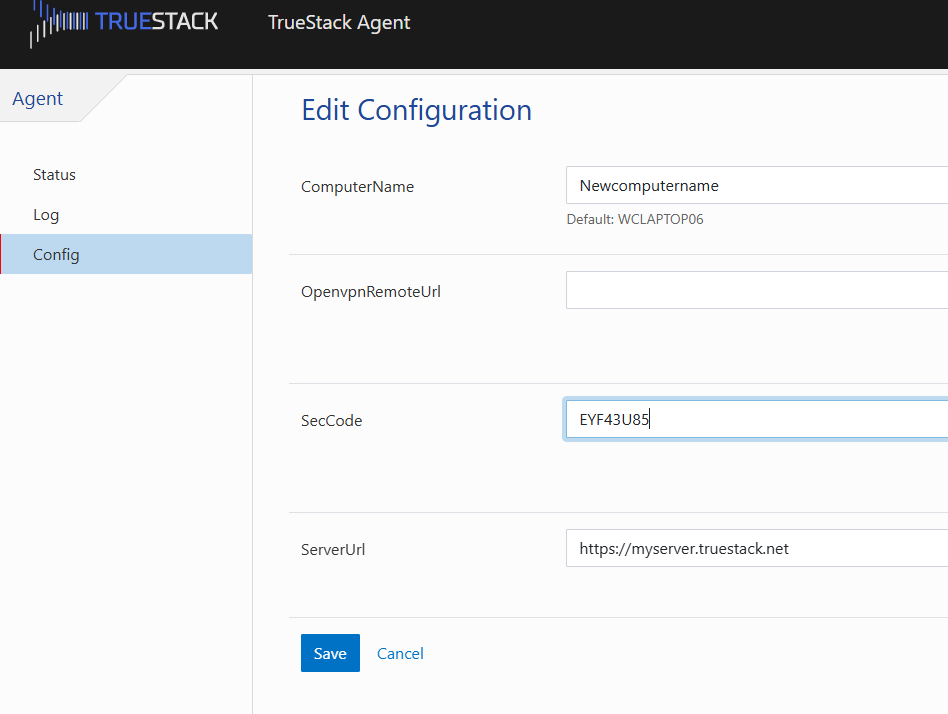The height and width of the screenshot is (714, 948).
Task: Click the Edit Configuration heading
Action: [x=417, y=110]
